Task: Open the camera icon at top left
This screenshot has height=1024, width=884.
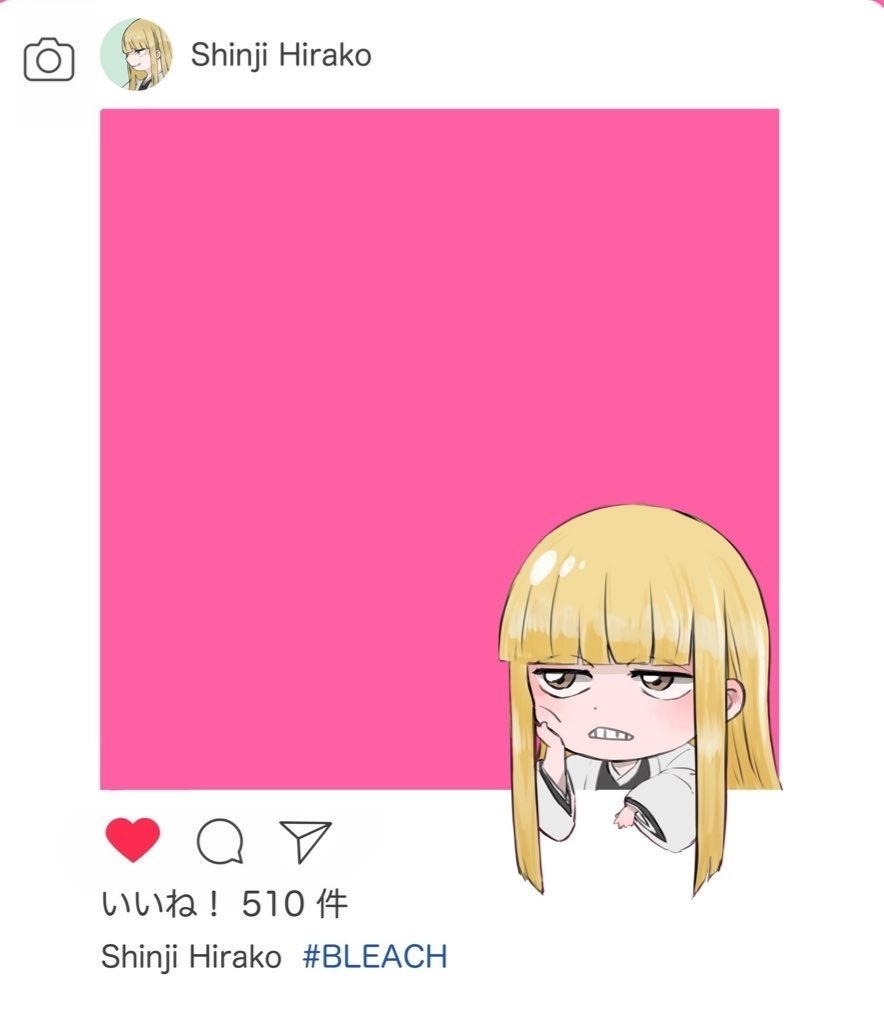Action: [x=49, y=59]
